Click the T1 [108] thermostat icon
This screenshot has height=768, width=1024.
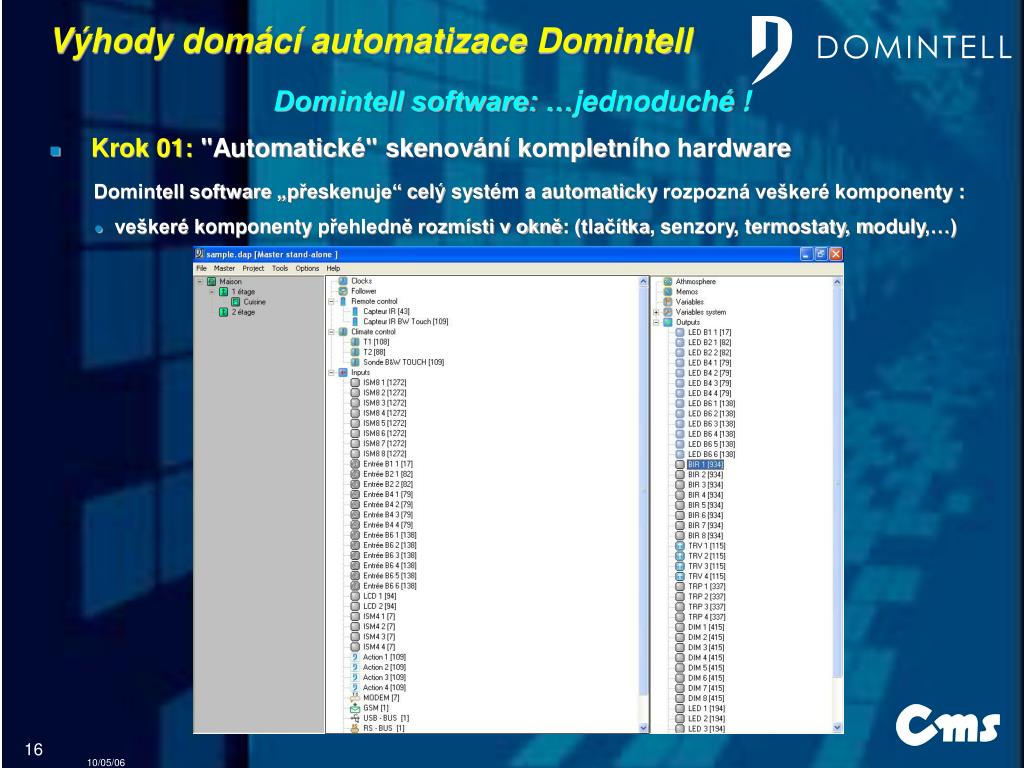pyautogui.click(x=355, y=342)
